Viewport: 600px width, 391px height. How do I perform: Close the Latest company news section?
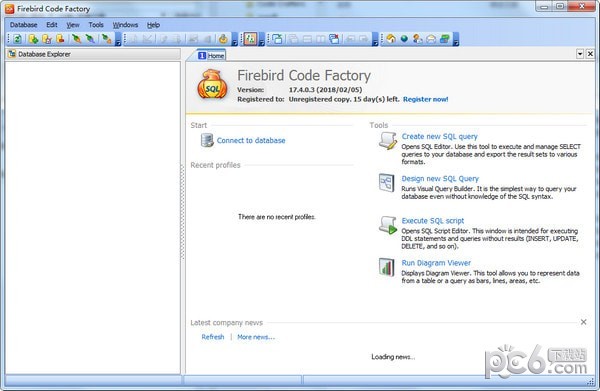584,322
